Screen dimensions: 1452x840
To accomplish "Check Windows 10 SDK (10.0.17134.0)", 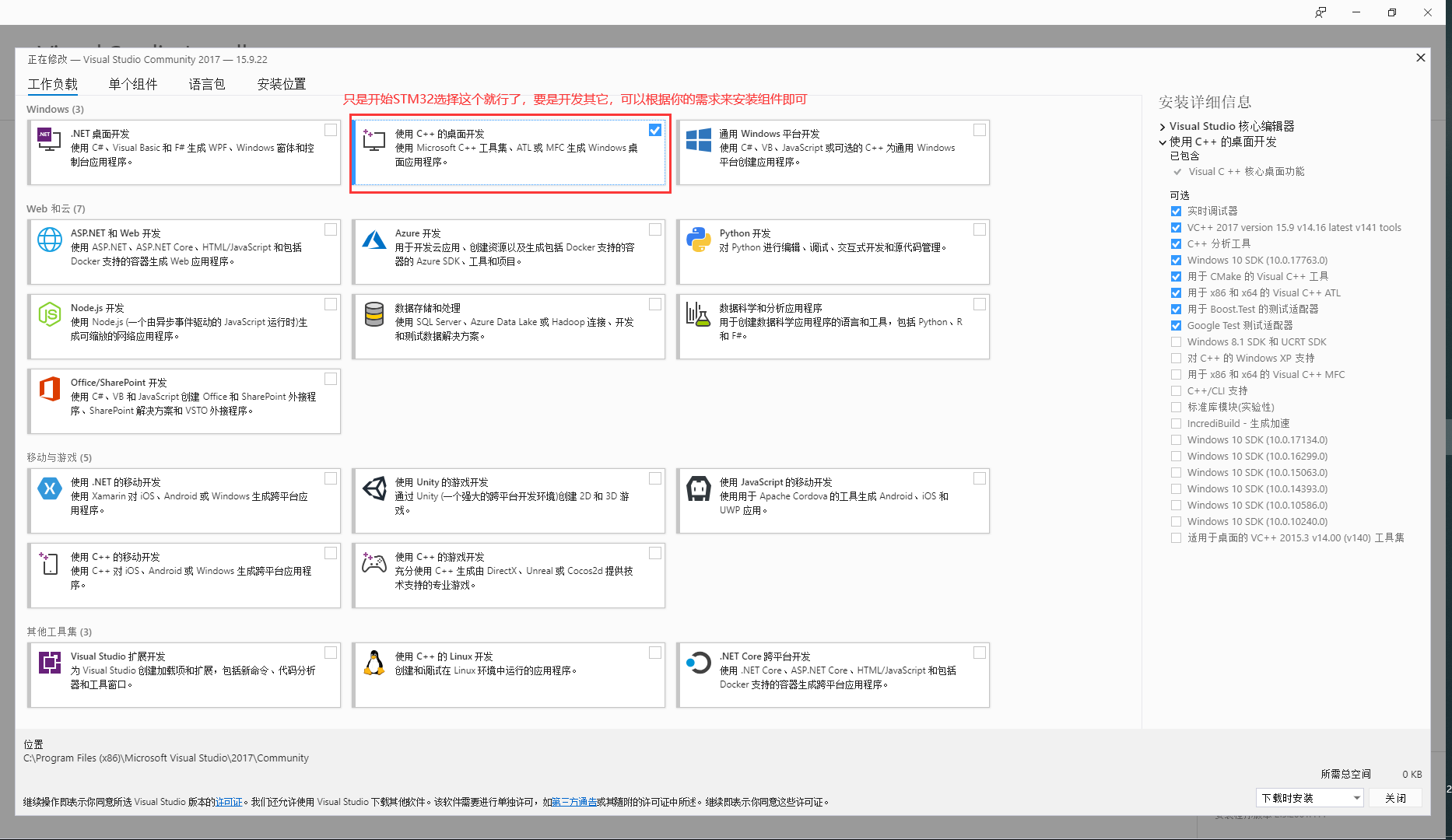I will (x=1176, y=440).
